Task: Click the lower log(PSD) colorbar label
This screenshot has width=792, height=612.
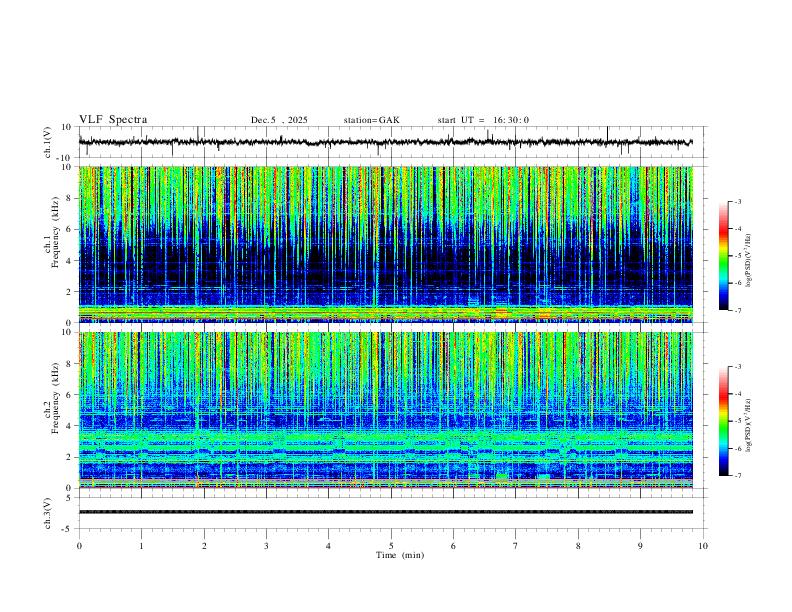Action: tap(749, 425)
